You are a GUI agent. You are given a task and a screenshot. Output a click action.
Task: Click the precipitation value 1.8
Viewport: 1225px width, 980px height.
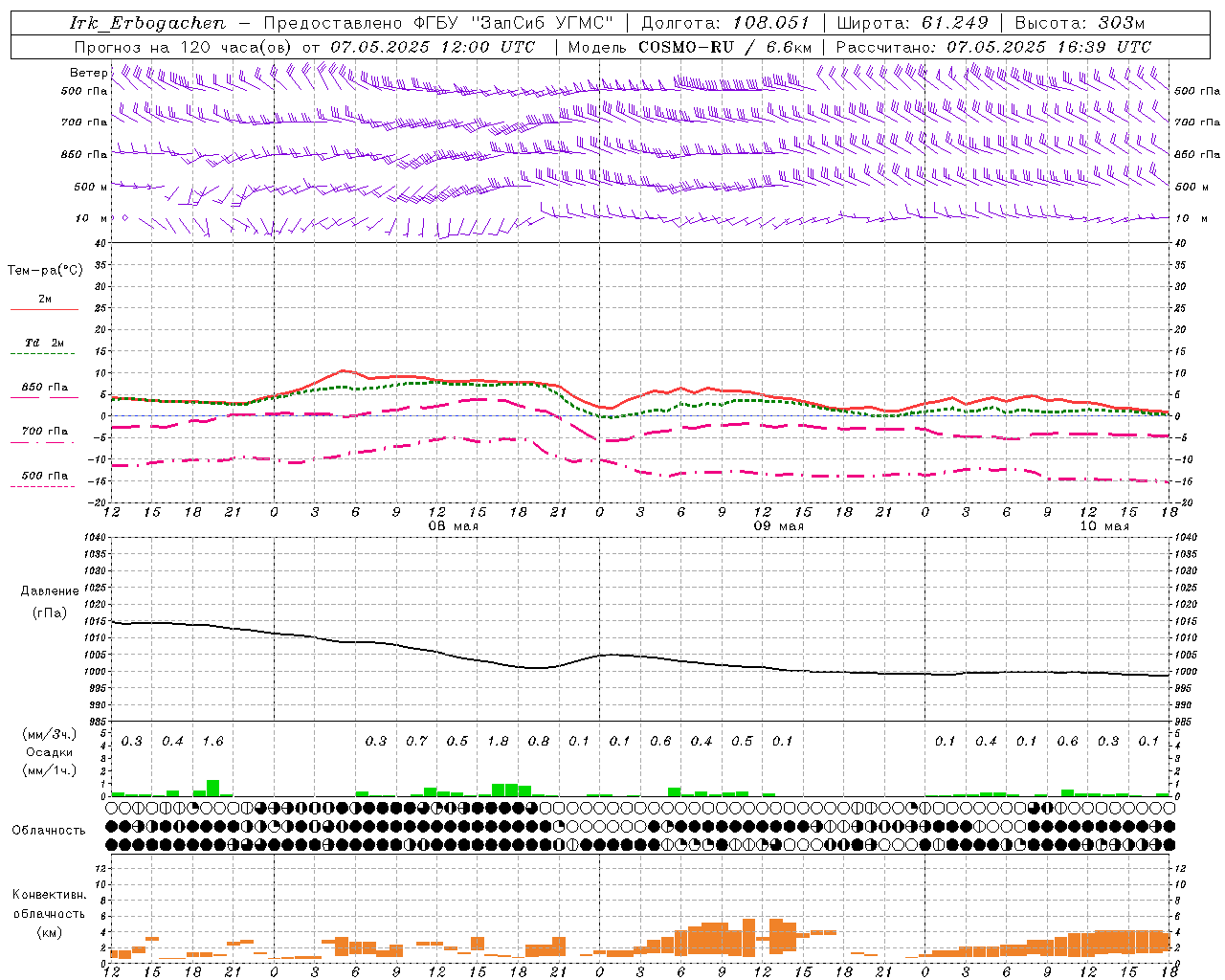point(498,741)
